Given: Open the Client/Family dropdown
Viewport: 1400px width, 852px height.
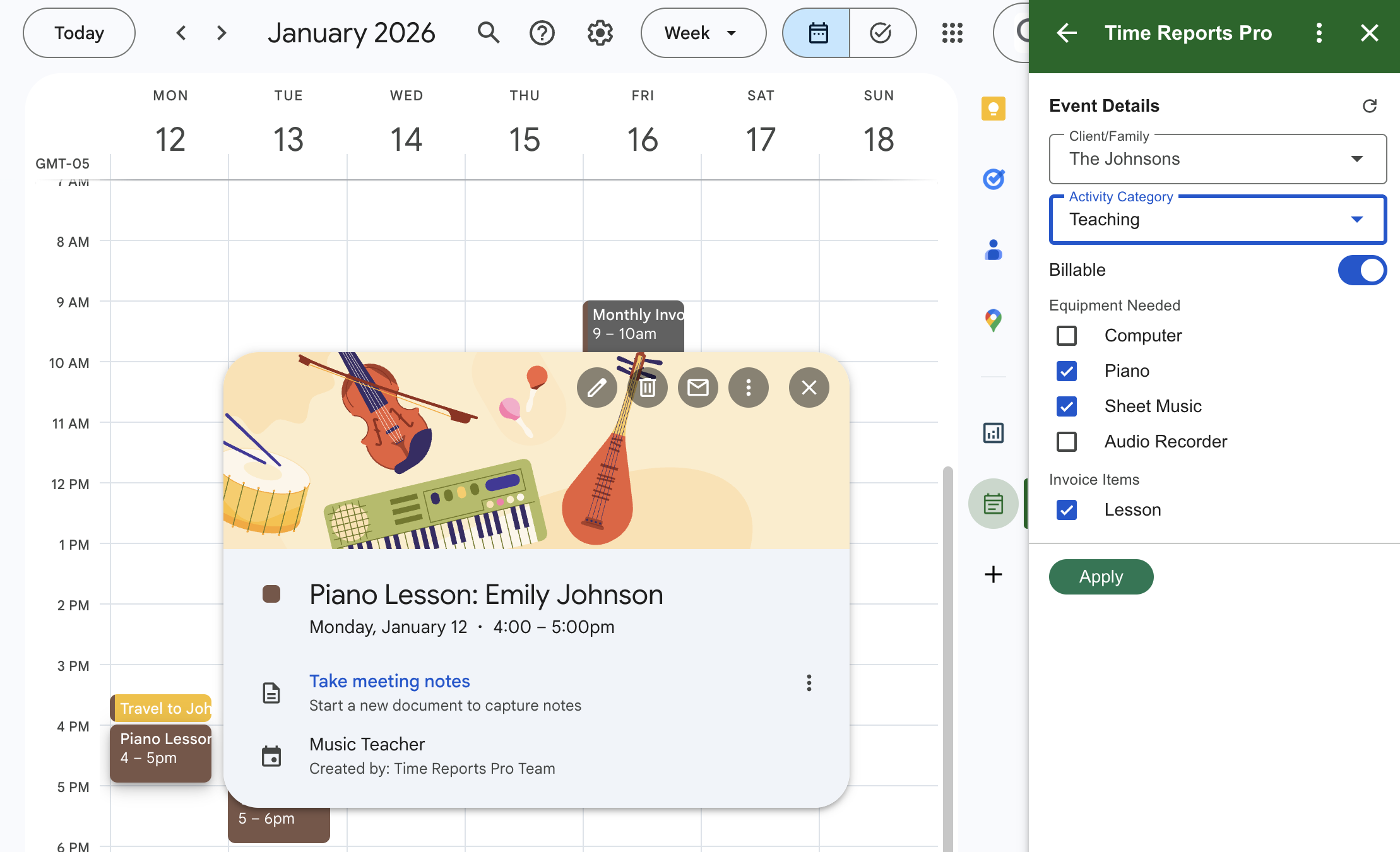Looking at the screenshot, I should [x=1217, y=159].
